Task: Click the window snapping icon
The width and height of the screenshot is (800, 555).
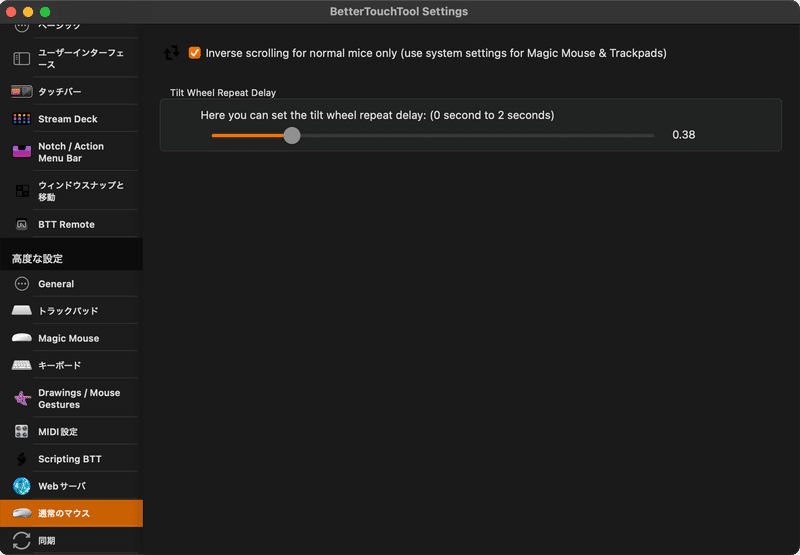Action: [x=22, y=191]
